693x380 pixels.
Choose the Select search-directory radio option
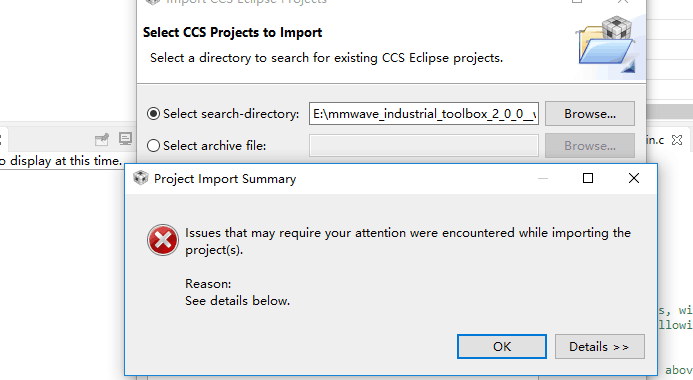tap(153, 114)
